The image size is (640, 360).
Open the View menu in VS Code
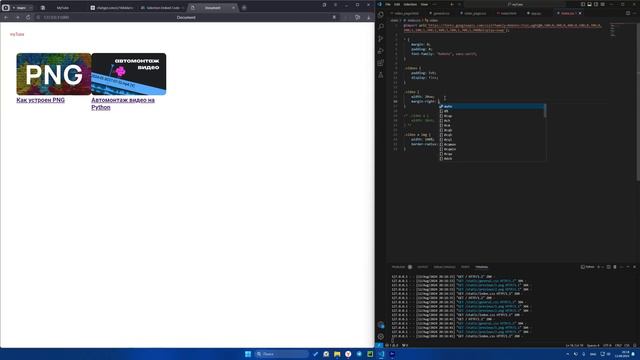(x=424, y=4)
